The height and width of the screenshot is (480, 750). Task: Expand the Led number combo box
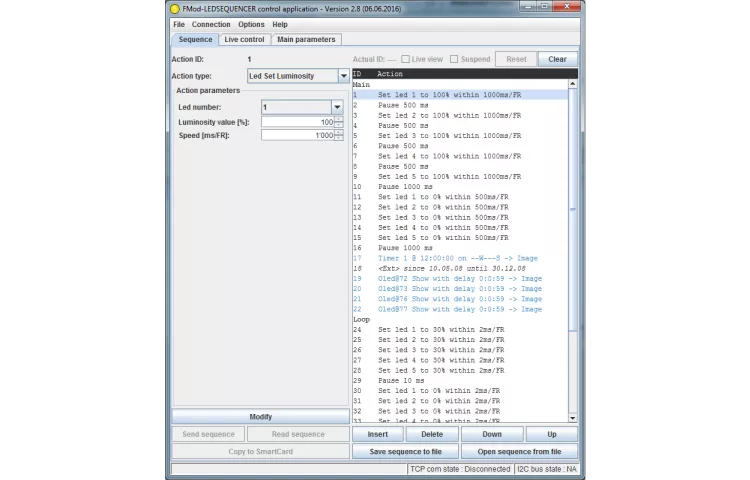(x=337, y=107)
